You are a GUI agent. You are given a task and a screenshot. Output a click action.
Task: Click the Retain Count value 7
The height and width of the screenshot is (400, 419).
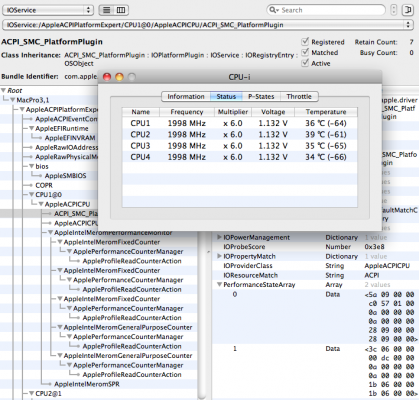tap(411, 42)
